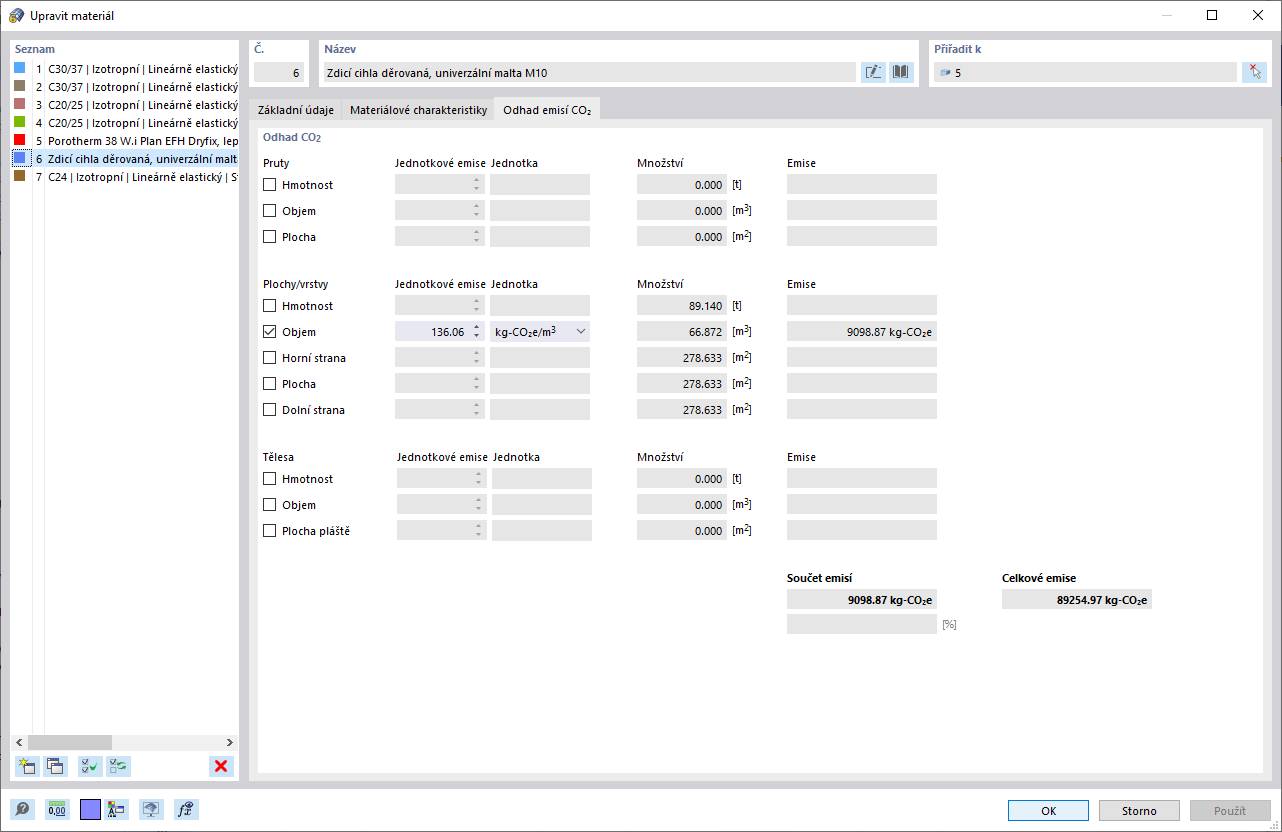Enable Objem checkbox under Pruty
This screenshot has width=1282, height=832.
point(269,211)
